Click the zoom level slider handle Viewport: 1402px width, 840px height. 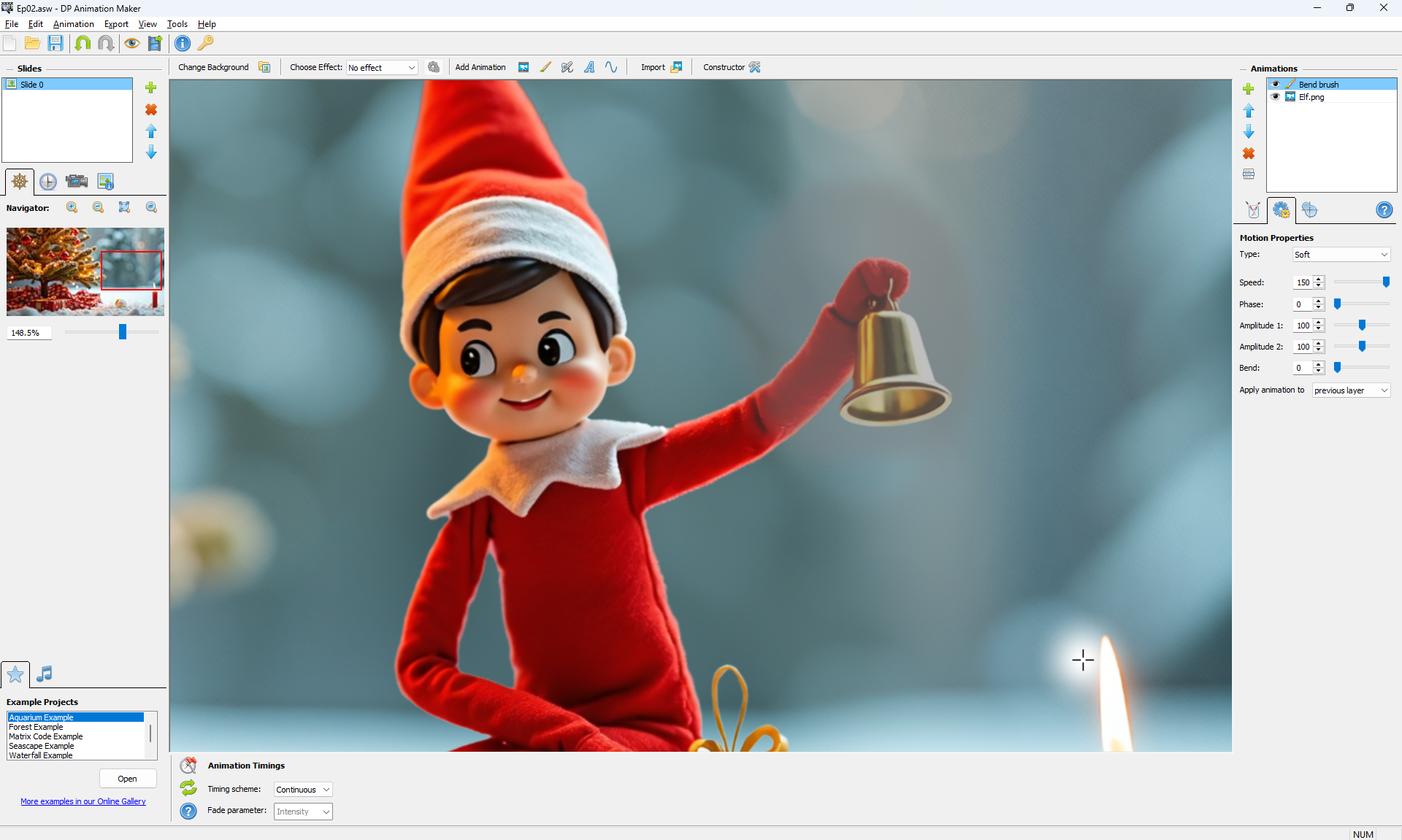click(123, 332)
